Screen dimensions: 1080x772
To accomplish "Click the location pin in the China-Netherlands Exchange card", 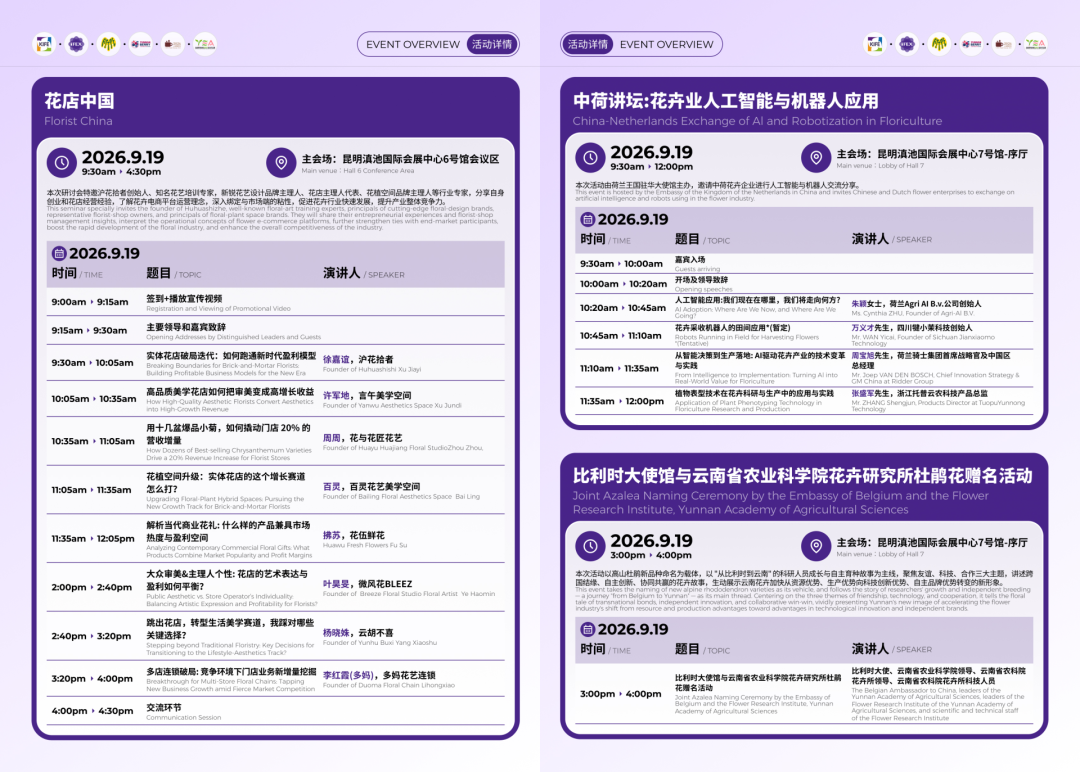I will pyautogui.click(x=816, y=158).
